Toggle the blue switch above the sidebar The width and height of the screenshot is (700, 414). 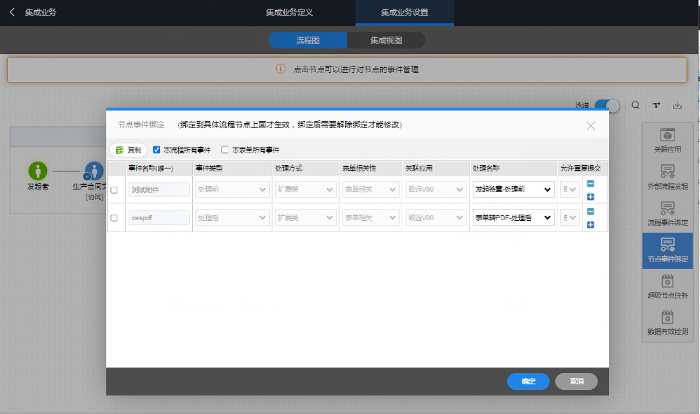(x=606, y=105)
